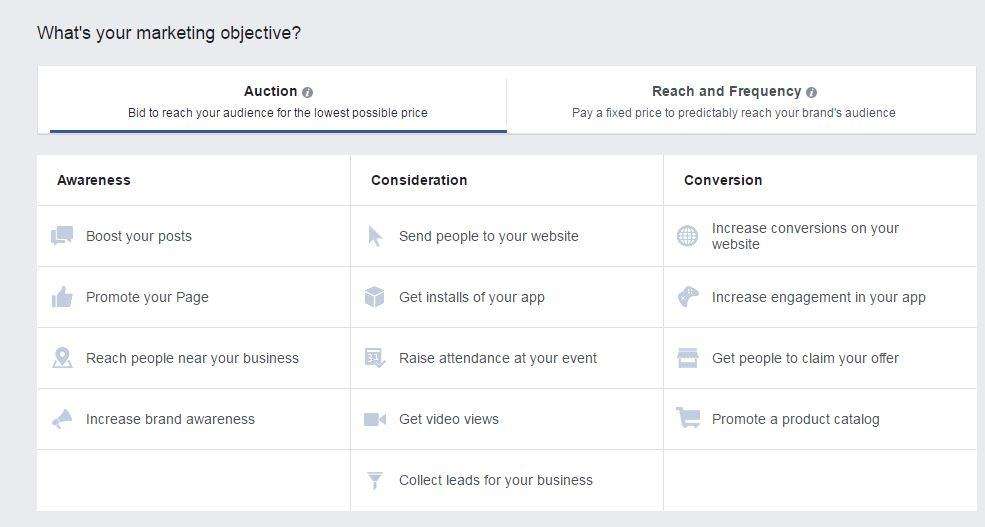Viewport: 985px width, 527px height.
Task: Pick Send people to your website
Action: point(507,236)
